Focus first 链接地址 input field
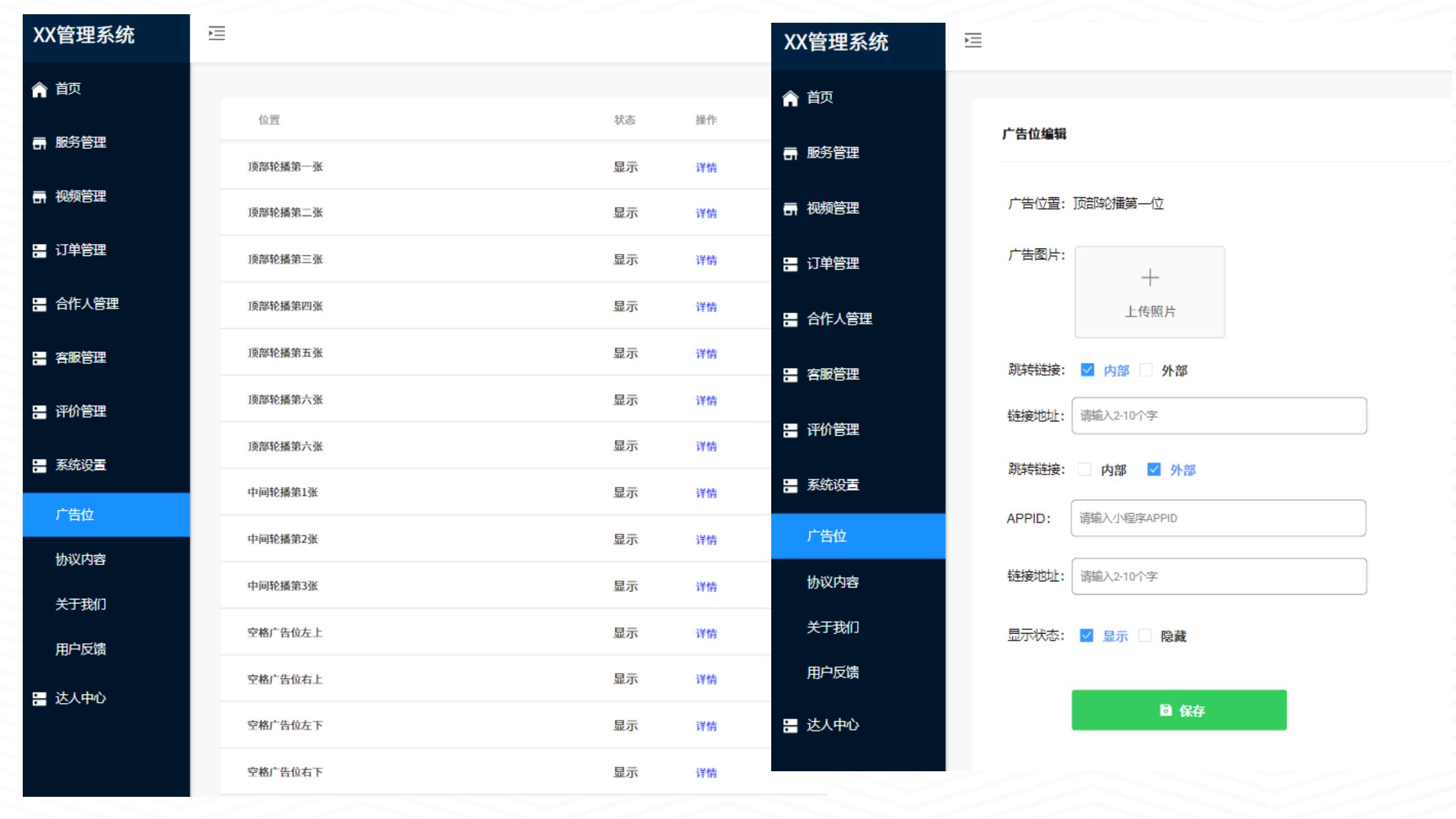 point(1219,416)
